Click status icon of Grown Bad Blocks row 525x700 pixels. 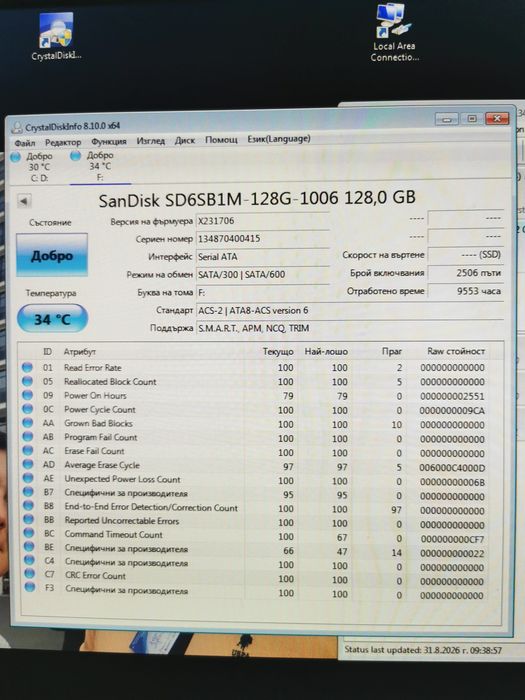tap(28, 422)
